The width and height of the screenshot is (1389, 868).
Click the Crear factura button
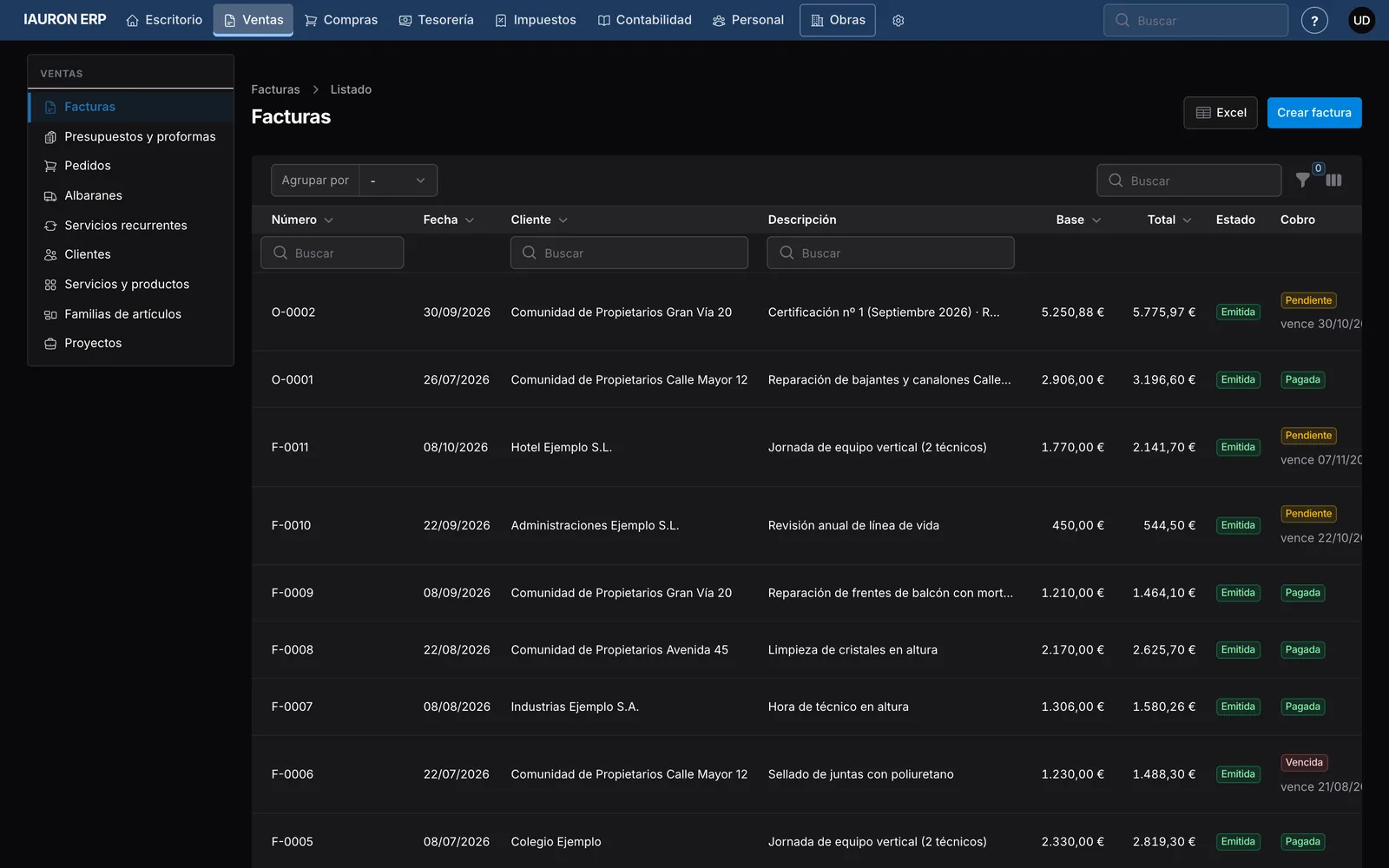1314,113
